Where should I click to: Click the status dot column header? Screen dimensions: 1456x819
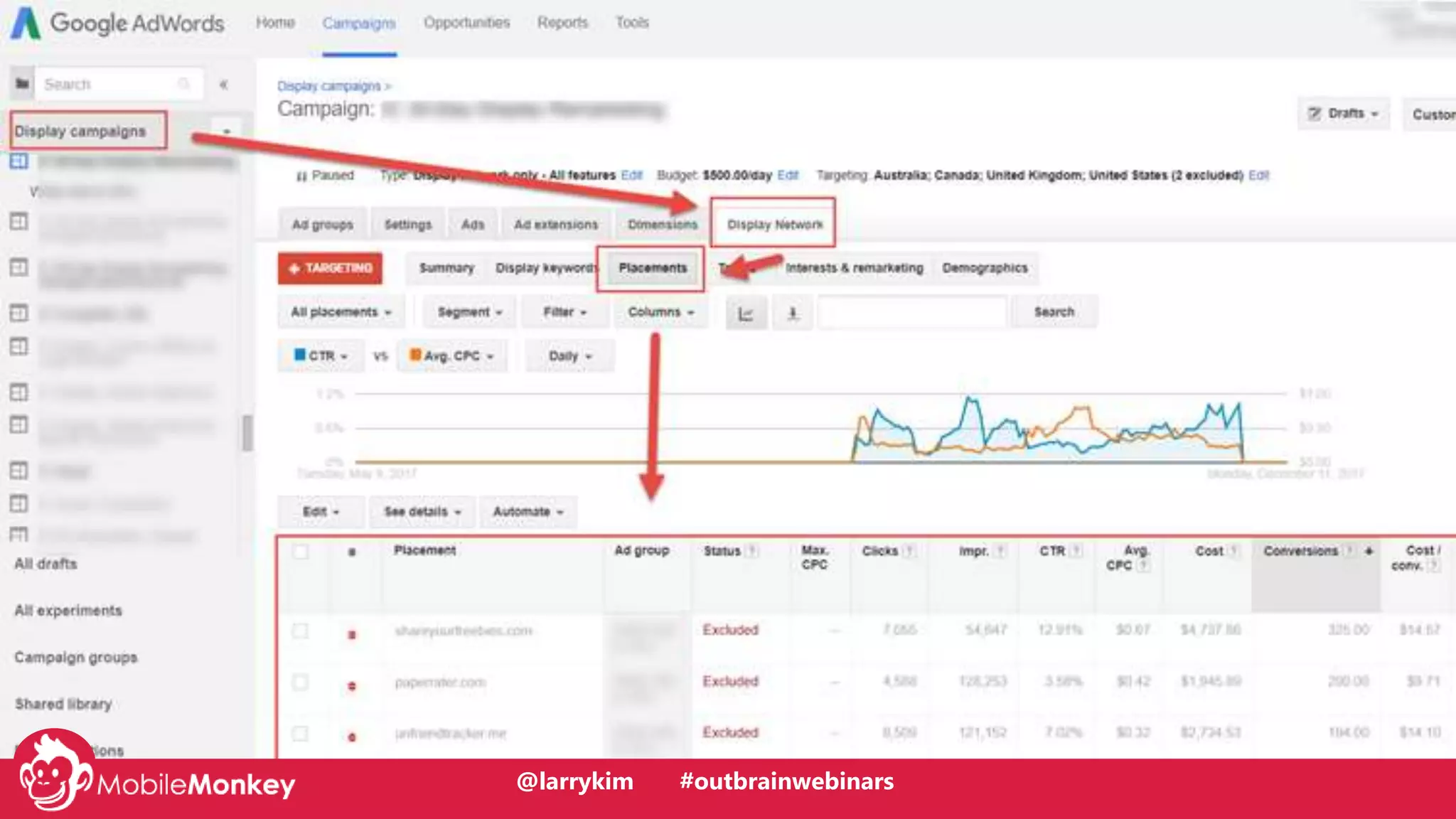click(352, 552)
